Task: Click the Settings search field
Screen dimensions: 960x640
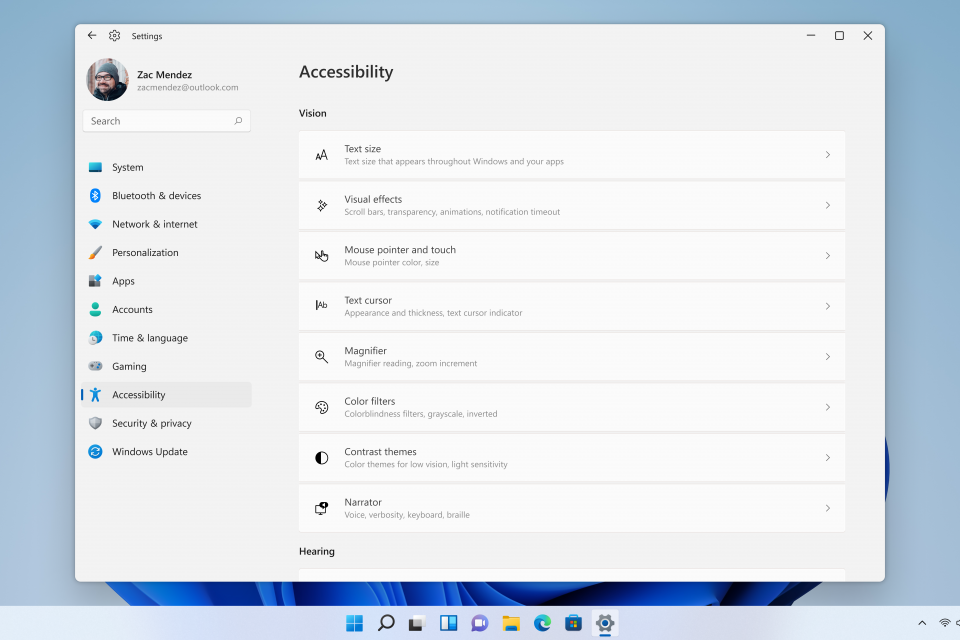Action: click(160, 121)
